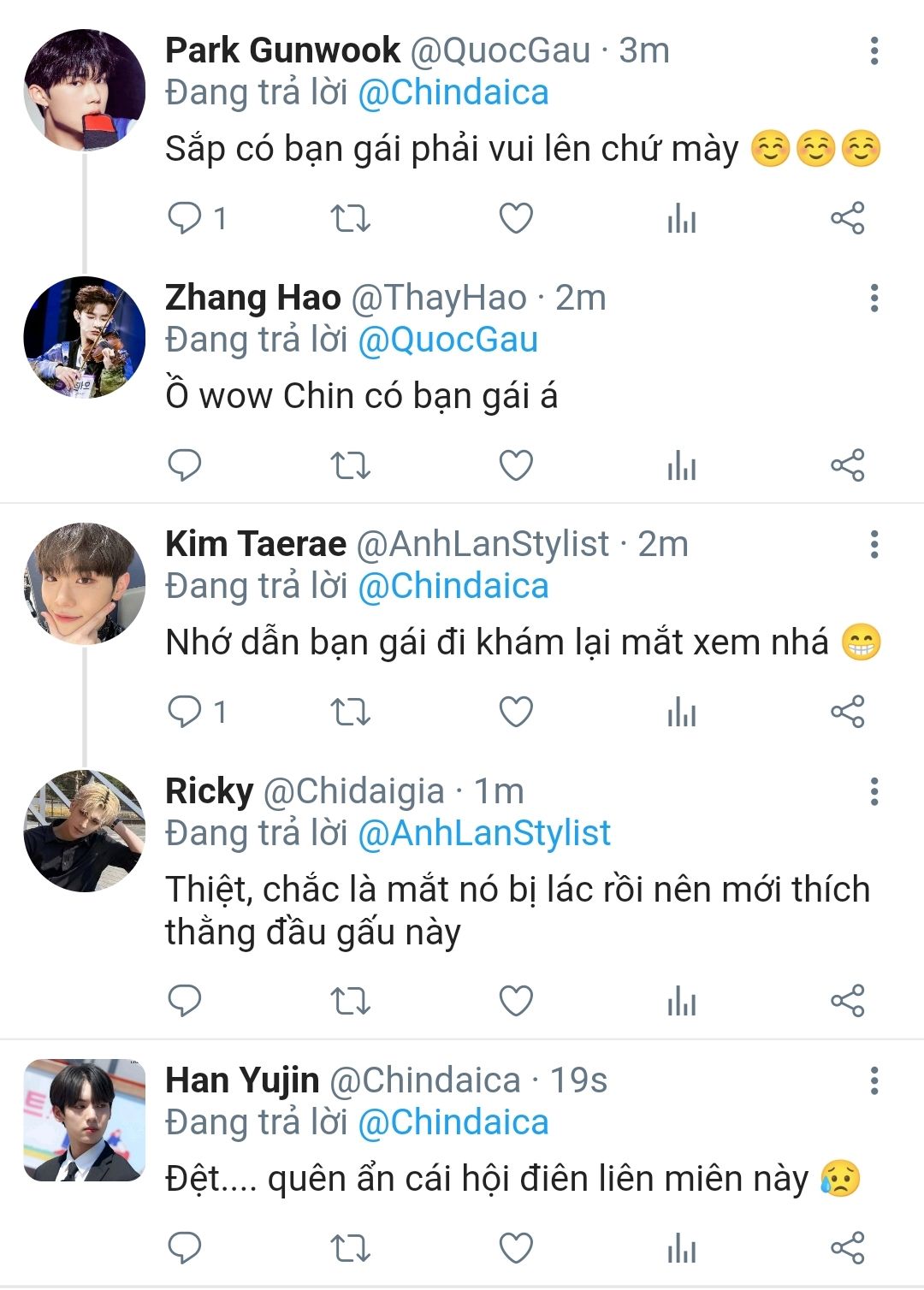Open the @AnhLanStylist mention in Ricky's reply
Image resolution: width=924 pixels, height=1290 pixels.
(x=484, y=833)
